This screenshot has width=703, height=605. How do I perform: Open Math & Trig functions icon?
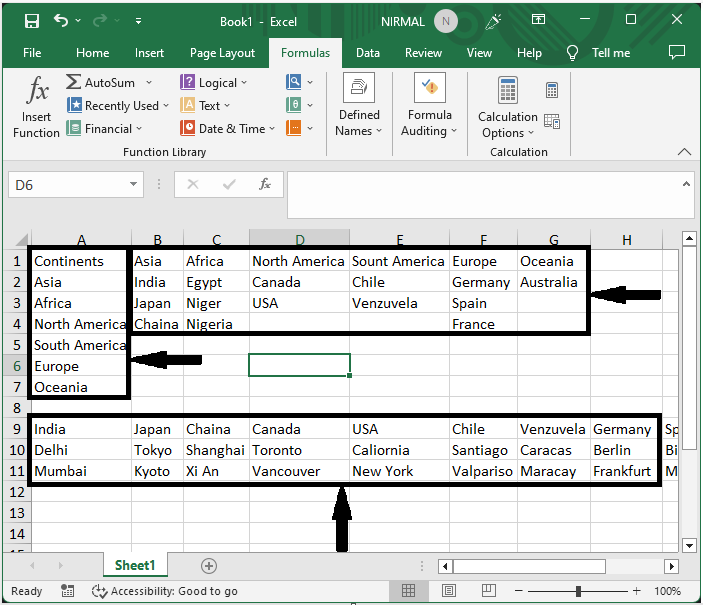point(294,105)
